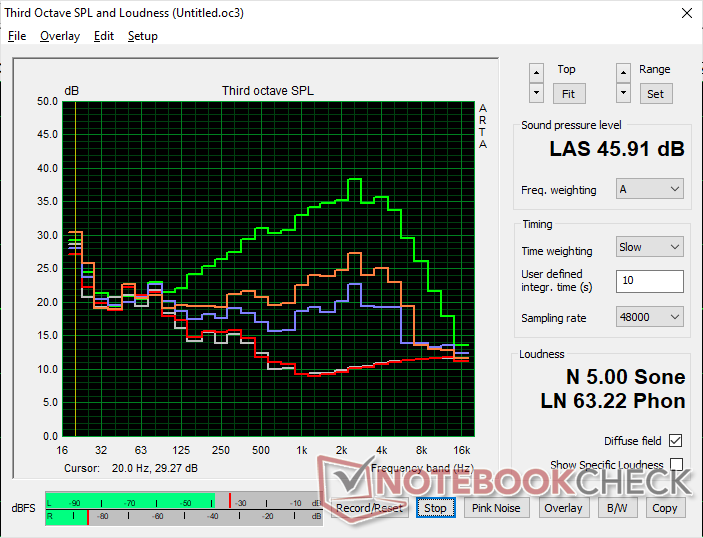Click the Fit button
Viewport: 703px width, 538px height.
567,93
